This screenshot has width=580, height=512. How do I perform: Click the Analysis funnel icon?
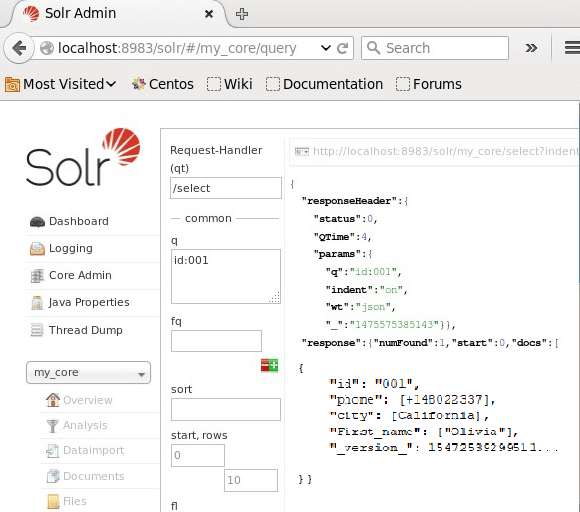click(53, 426)
